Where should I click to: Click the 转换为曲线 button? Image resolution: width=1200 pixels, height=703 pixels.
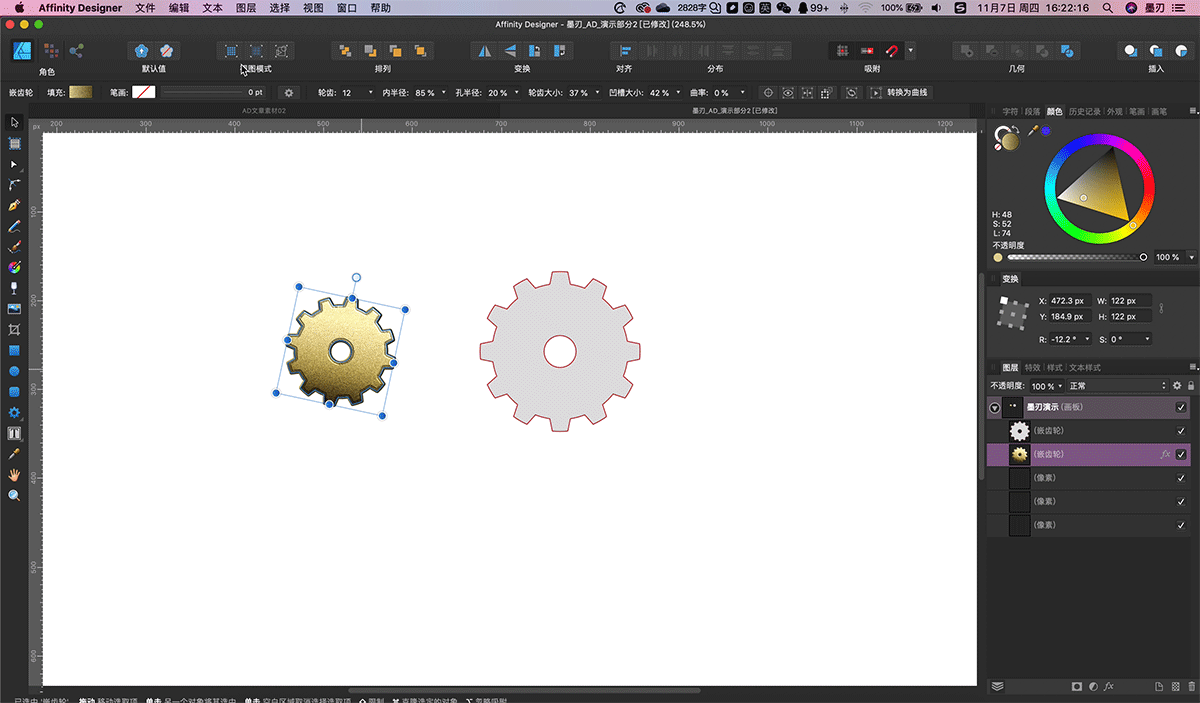click(900, 92)
